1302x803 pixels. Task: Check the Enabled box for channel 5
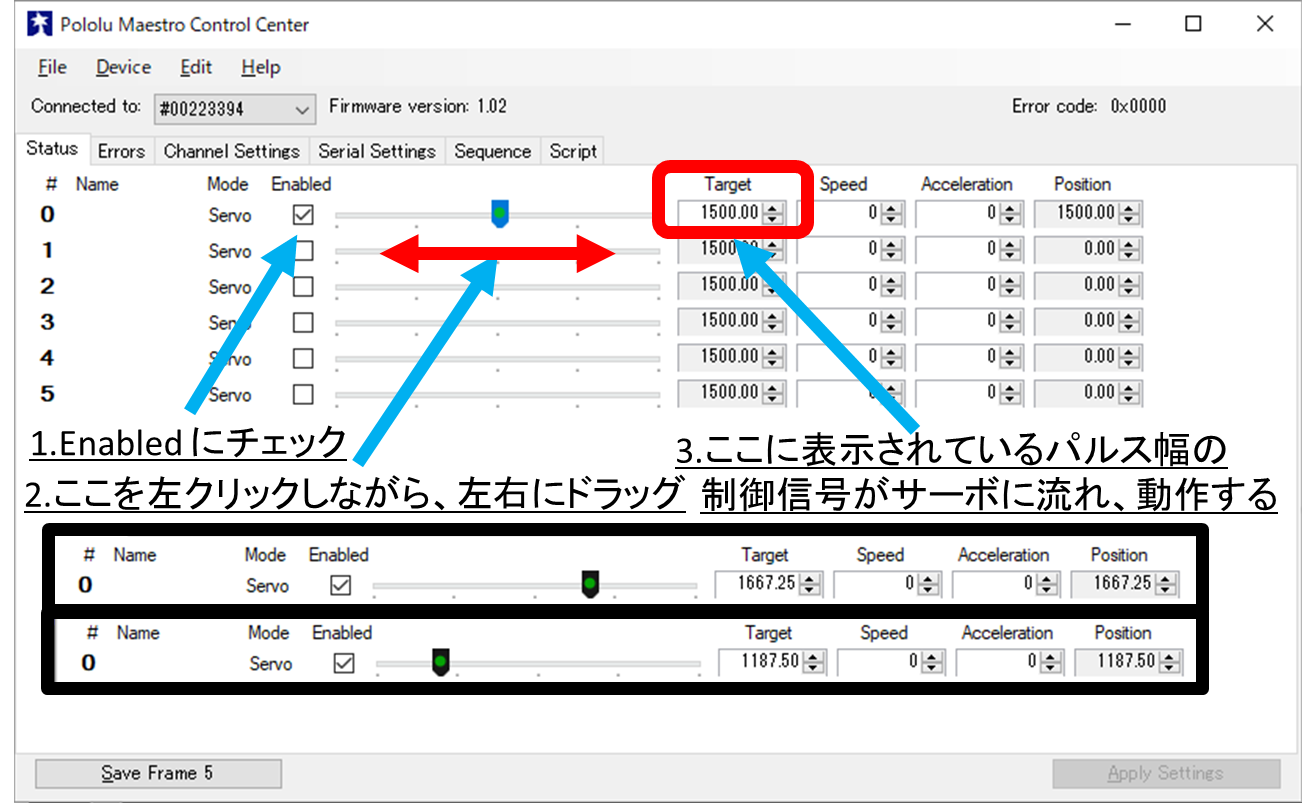click(x=303, y=394)
